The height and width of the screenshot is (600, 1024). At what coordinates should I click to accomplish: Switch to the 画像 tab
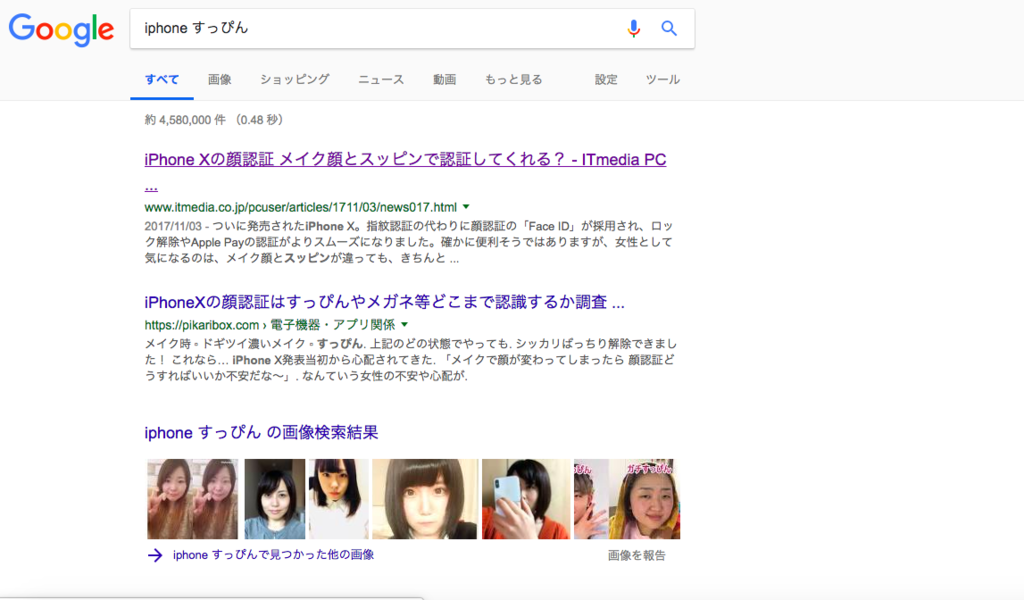(219, 80)
